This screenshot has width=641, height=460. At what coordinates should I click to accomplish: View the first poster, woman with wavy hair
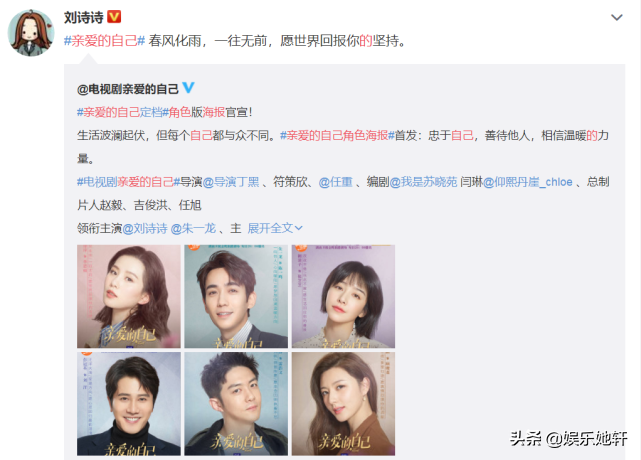pos(129,296)
